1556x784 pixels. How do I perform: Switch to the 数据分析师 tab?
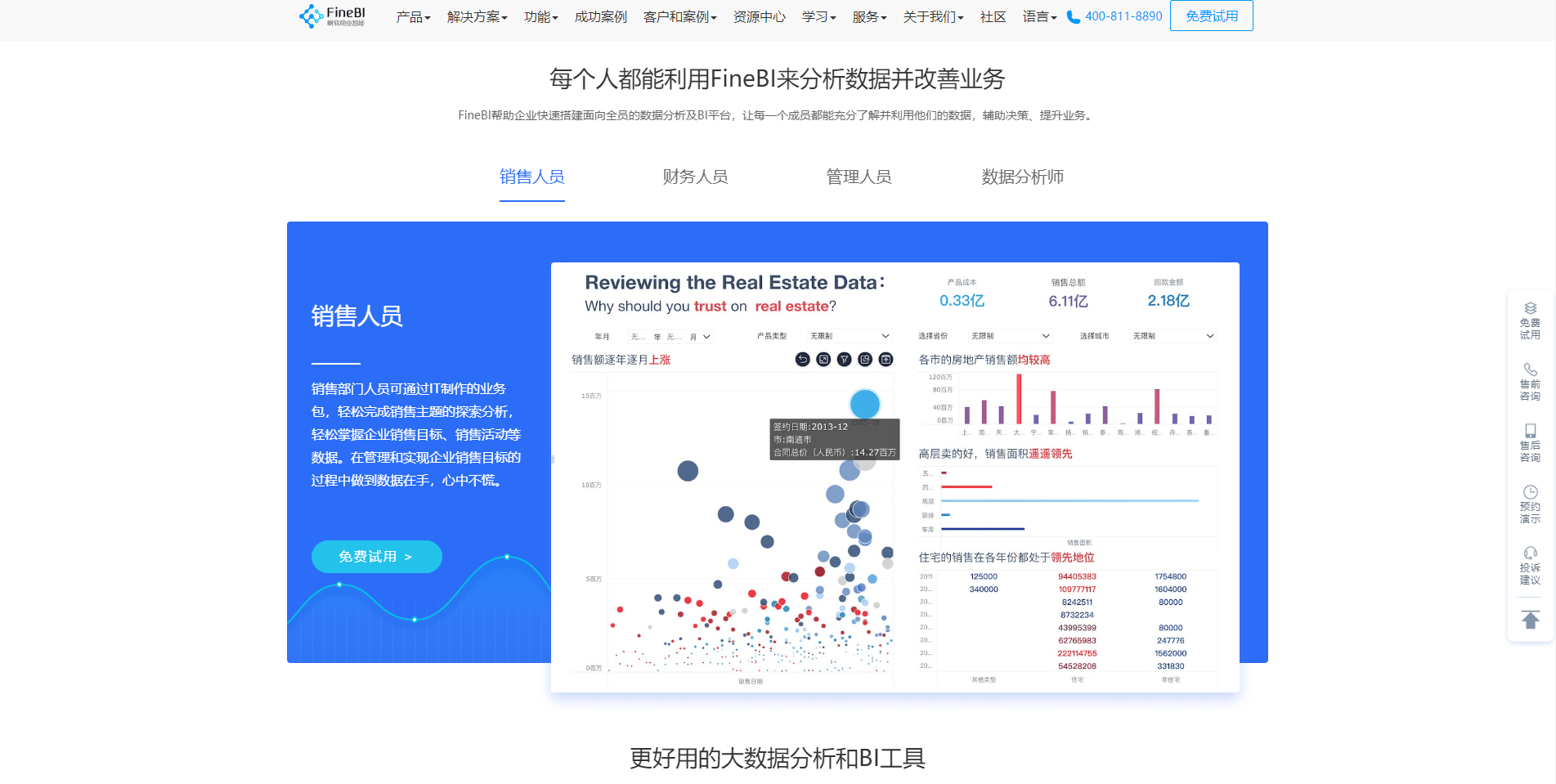(1023, 177)
